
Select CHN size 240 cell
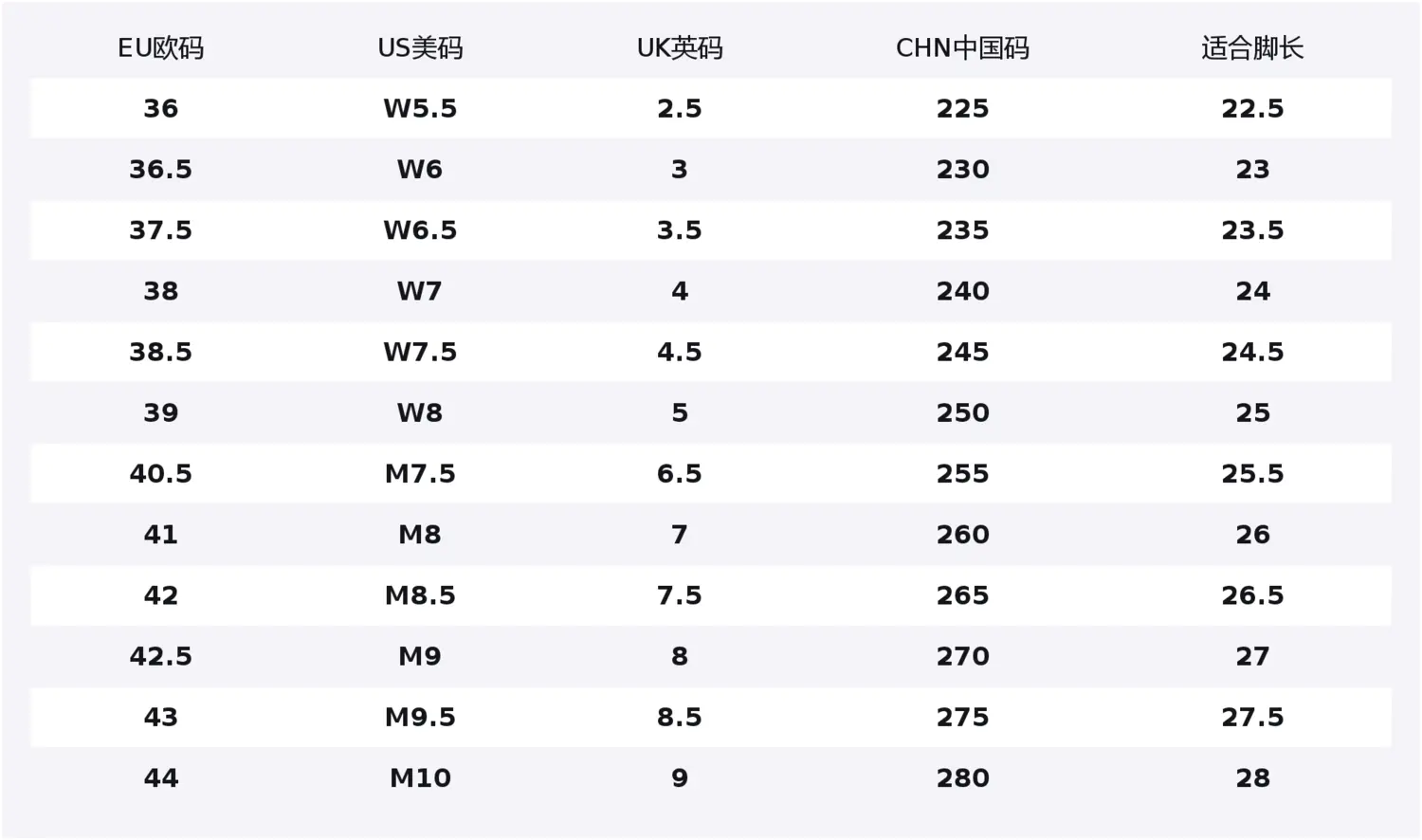click(x=962, y=291)
